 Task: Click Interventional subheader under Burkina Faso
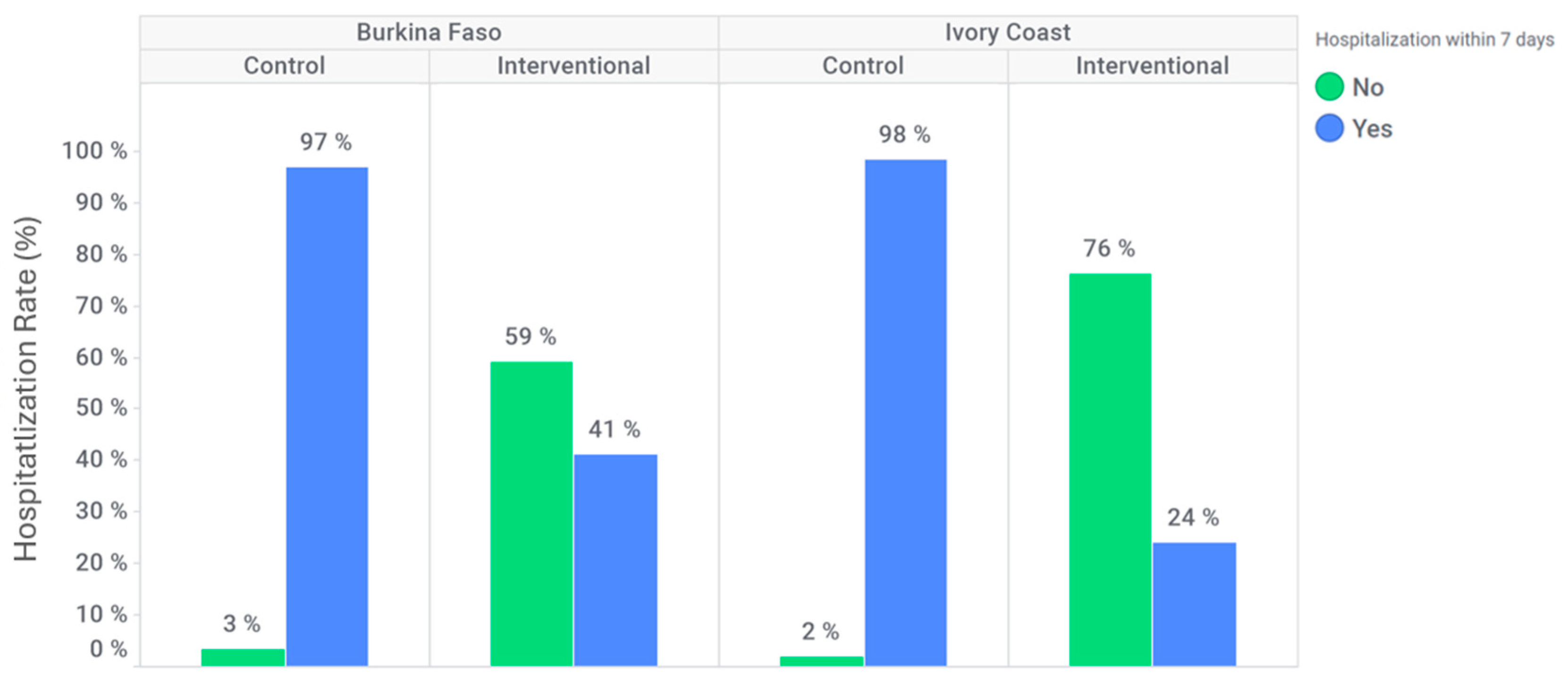click(x=573, y=66)
